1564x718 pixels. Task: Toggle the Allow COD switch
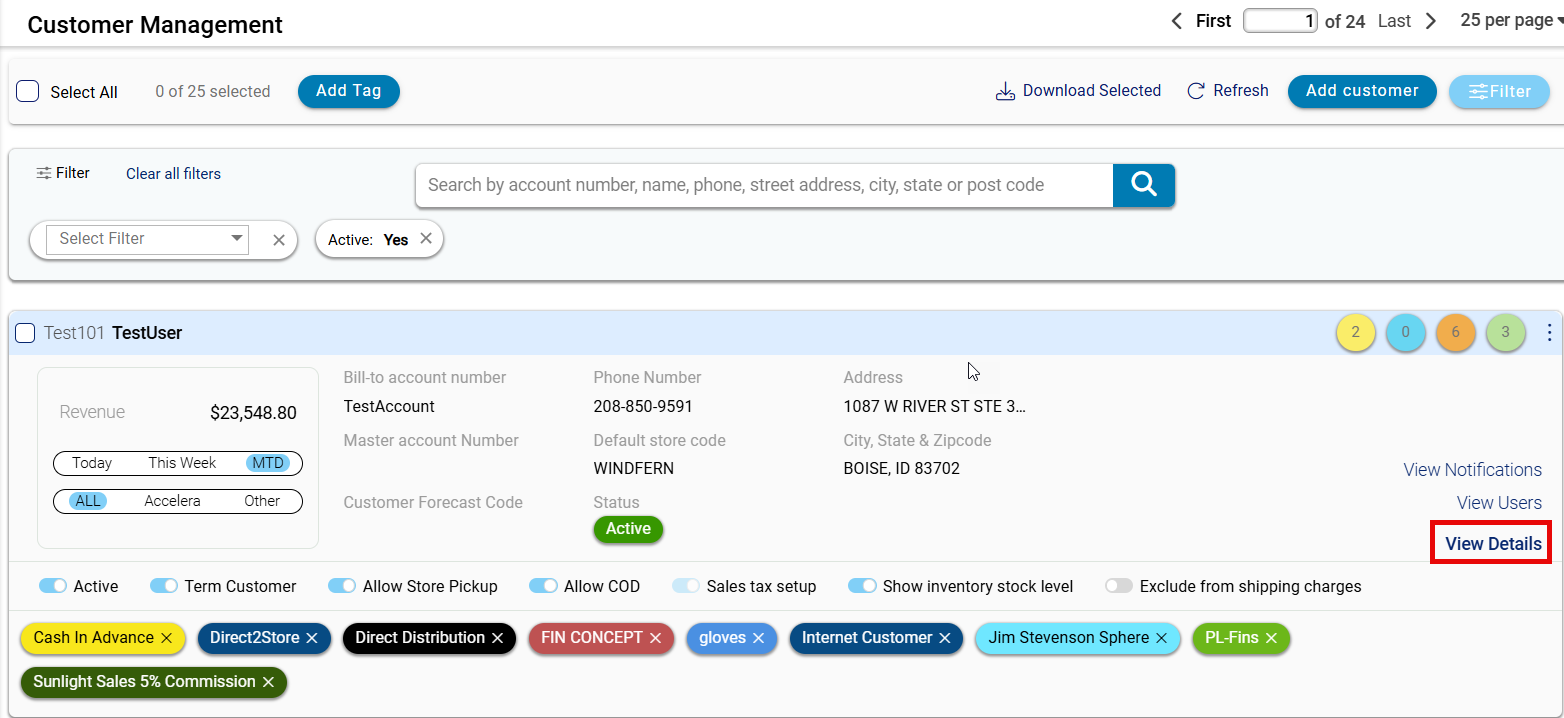pyautogui.click(x=543, y=586)
